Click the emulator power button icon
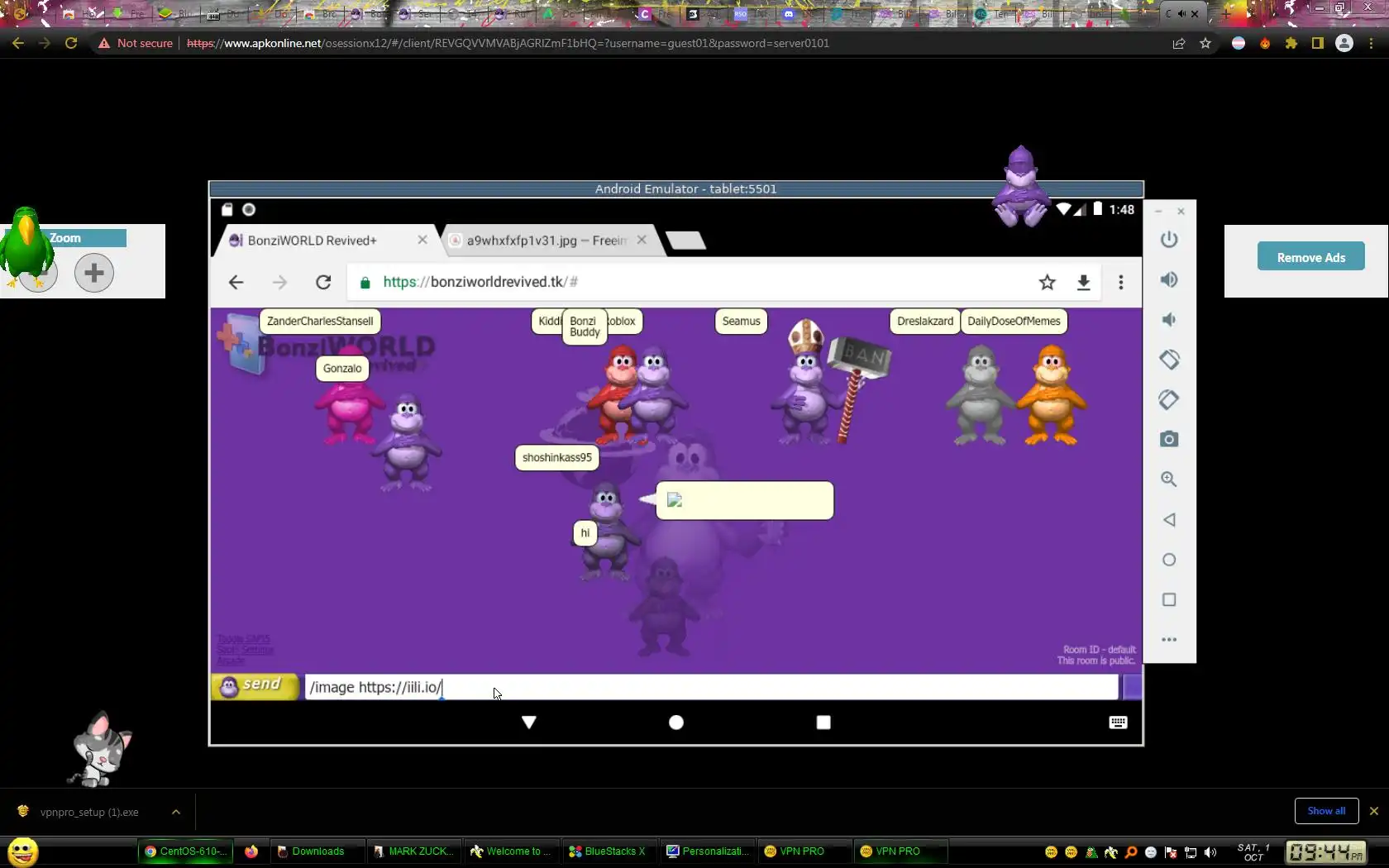Screen dimensions: 1389x868 pyautogui.click(x=1169, y=240)
